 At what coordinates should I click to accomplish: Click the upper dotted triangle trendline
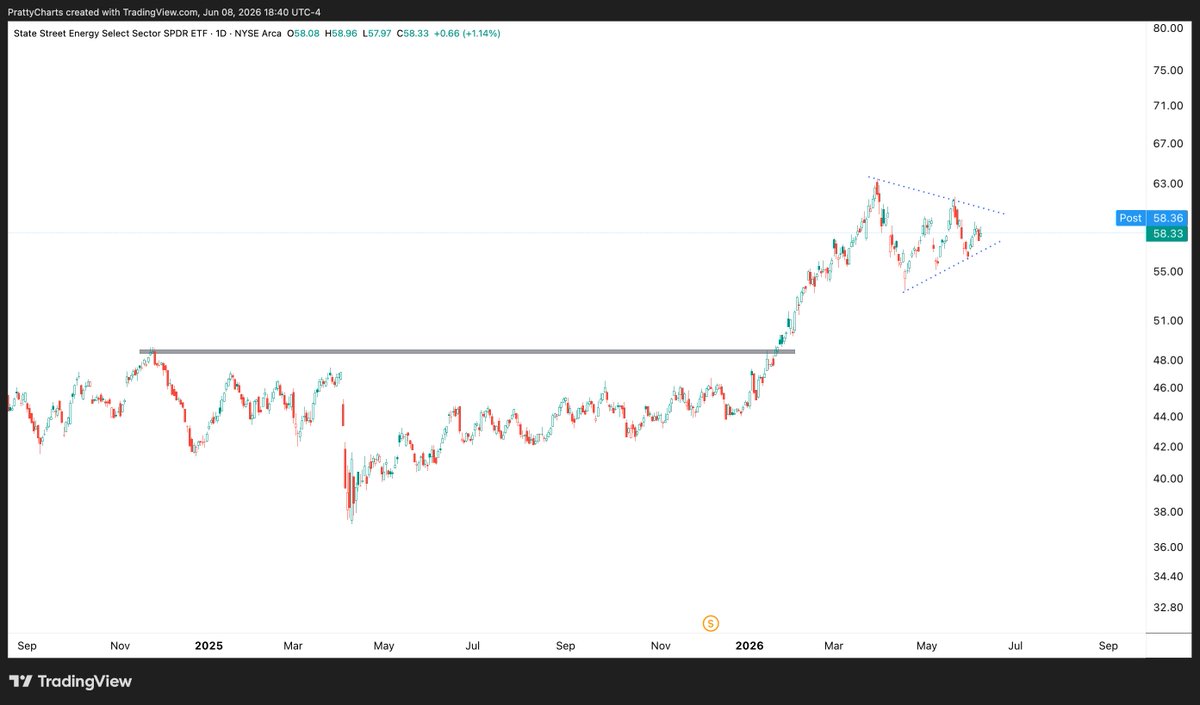(936, 196)
